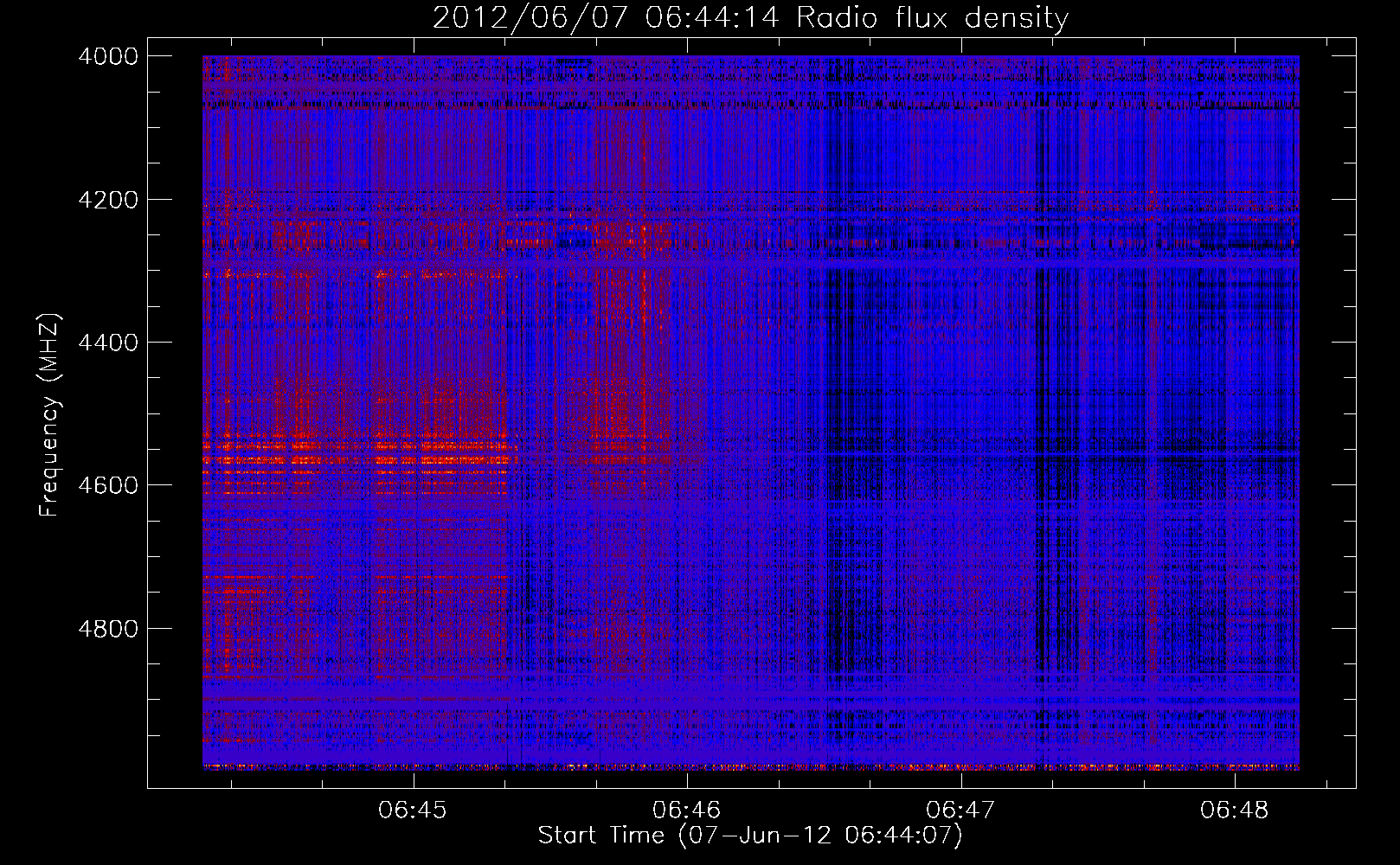
Task: Select the 4800 frequency axis label
Action: tap(108, 629)
